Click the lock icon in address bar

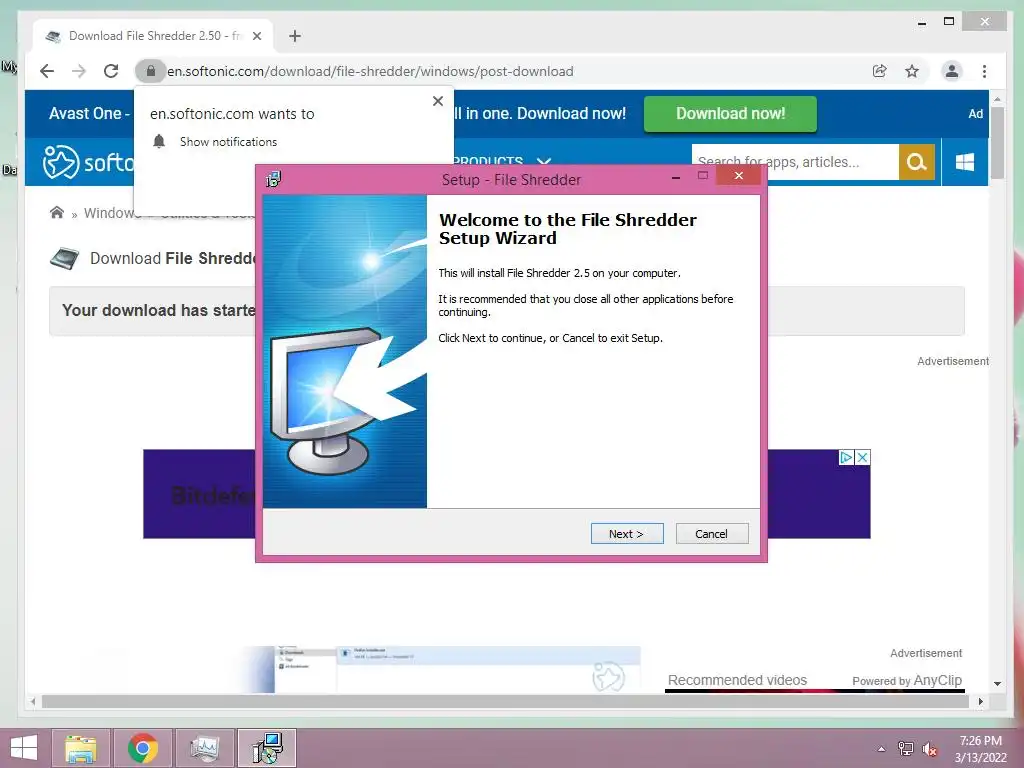click(150, 71)
